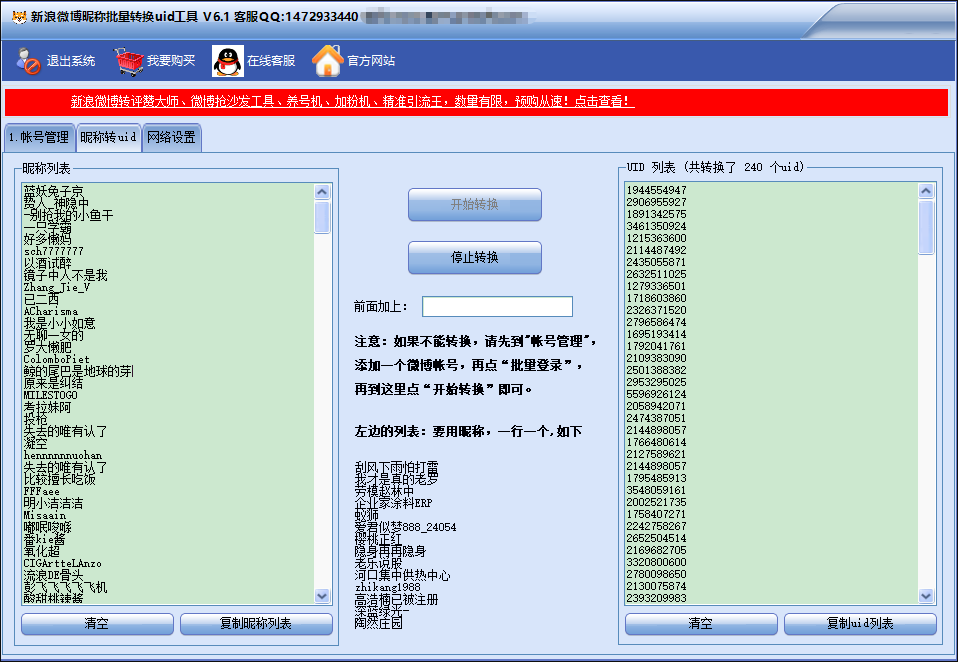The image size is (958, 662).
Task: Select UID 1718603860 in list
Action: point(657,299)
